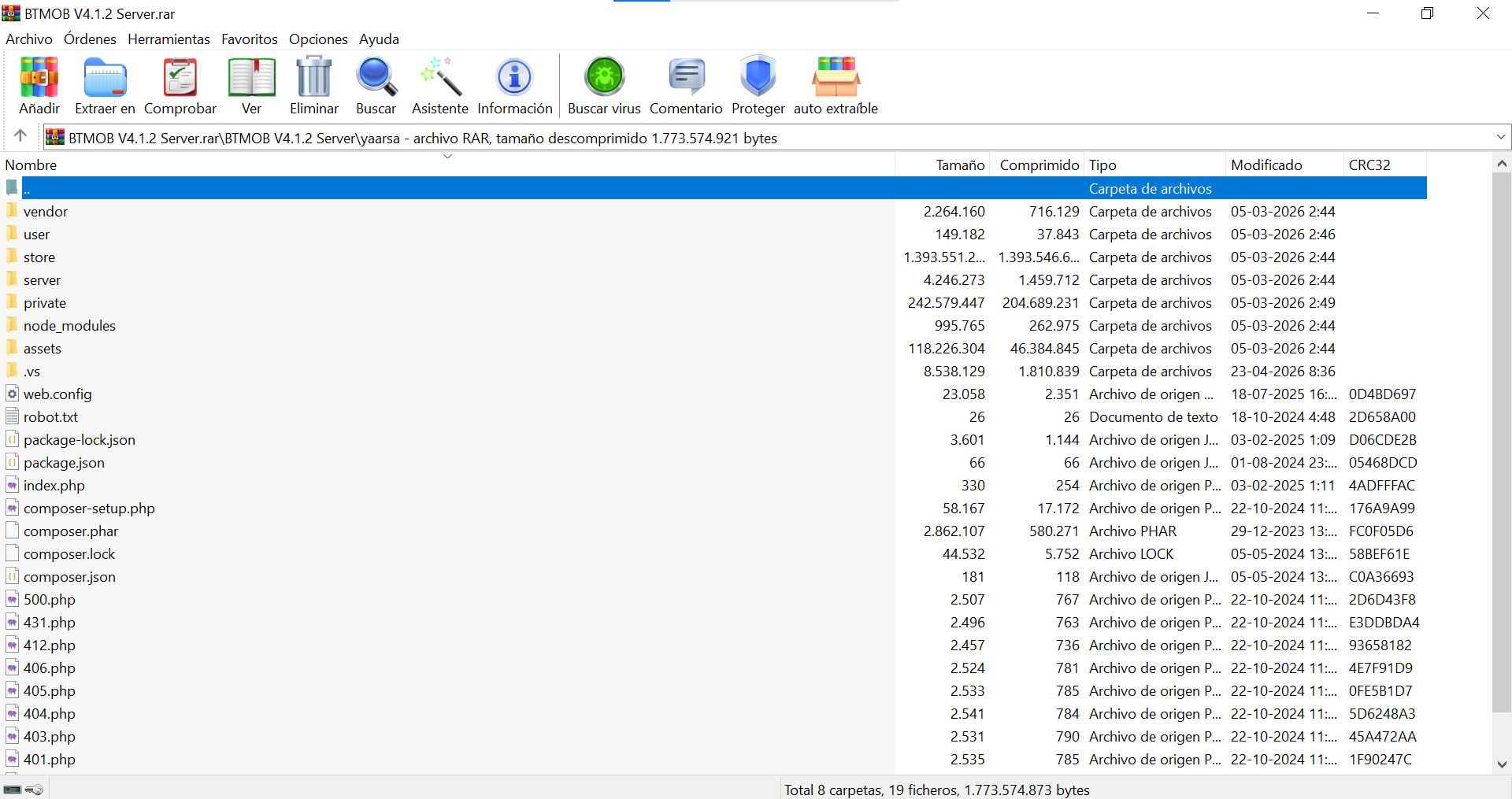1512x799 pixels.
Task: Create auto extraíble archive icon
Action: (836, 76)
